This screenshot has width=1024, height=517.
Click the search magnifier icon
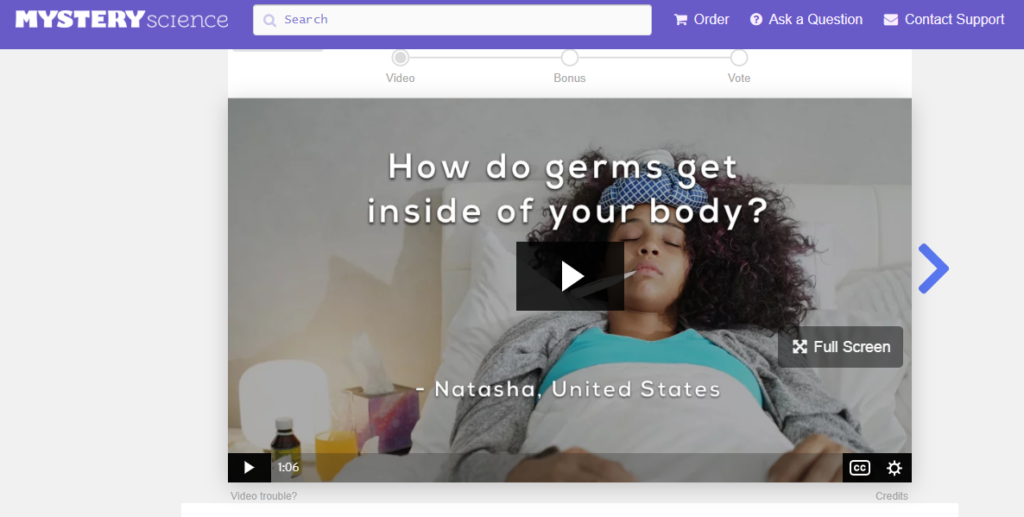[269, 20]
